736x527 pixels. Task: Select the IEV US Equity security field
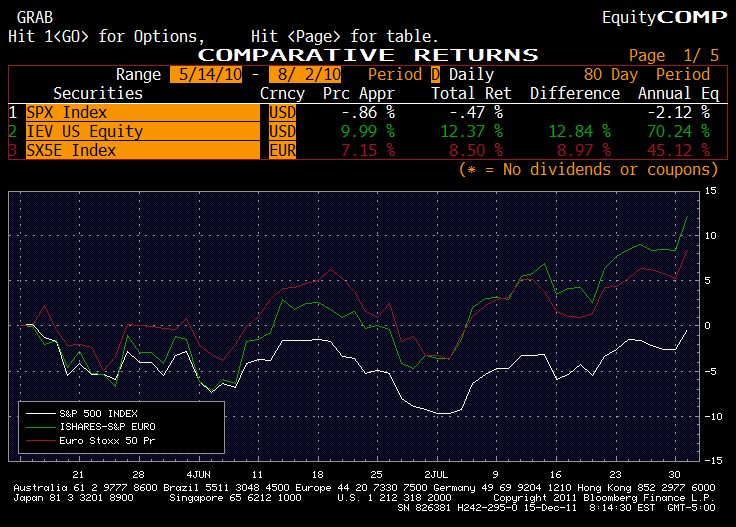[143, 131]
